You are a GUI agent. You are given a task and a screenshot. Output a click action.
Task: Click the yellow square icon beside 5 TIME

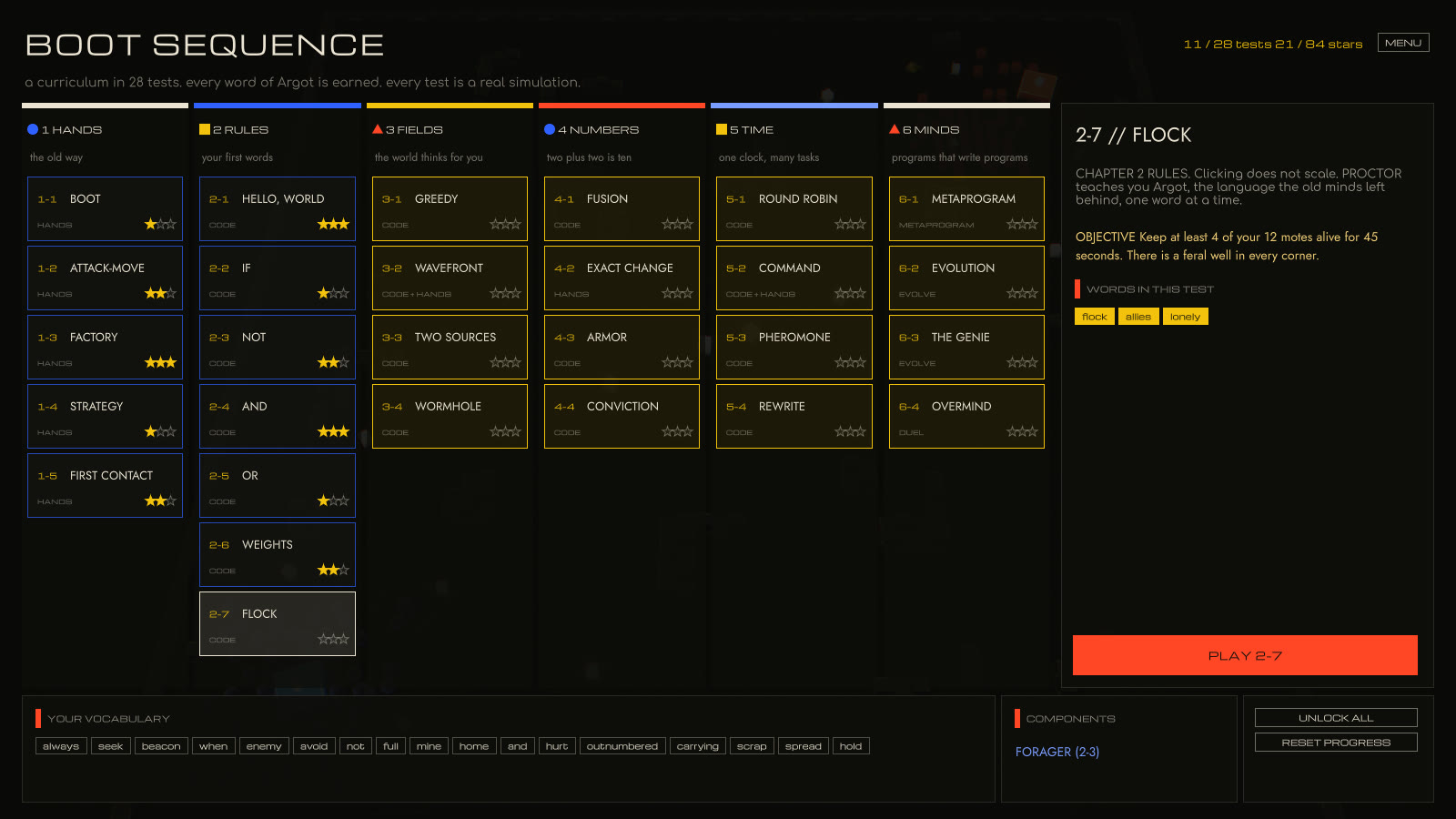pyautogui.click(x=722, y=129)
